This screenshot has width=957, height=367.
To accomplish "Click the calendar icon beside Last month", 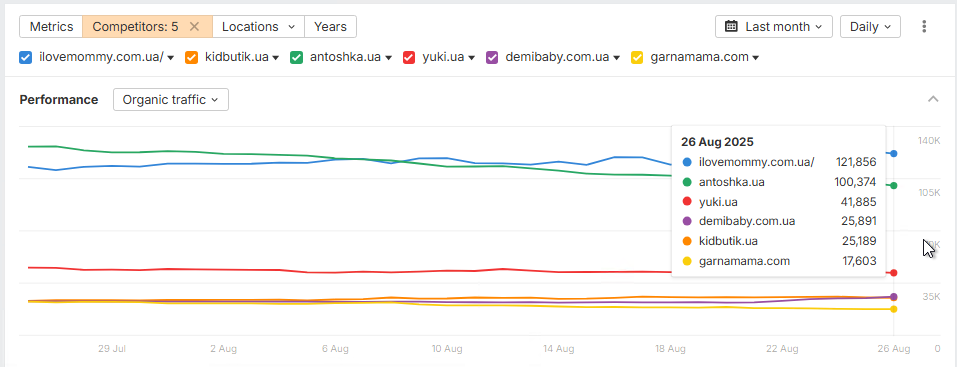I will [731, 26].
